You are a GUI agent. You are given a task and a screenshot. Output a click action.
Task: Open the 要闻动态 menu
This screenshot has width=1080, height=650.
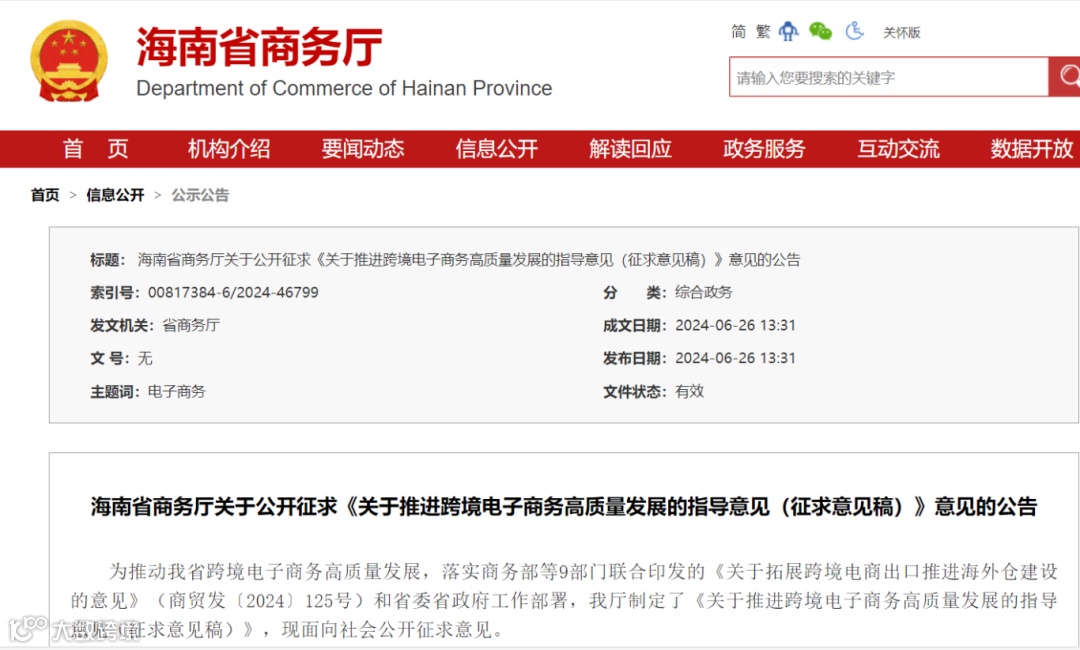pyautogui.click(x=363, y=149)
